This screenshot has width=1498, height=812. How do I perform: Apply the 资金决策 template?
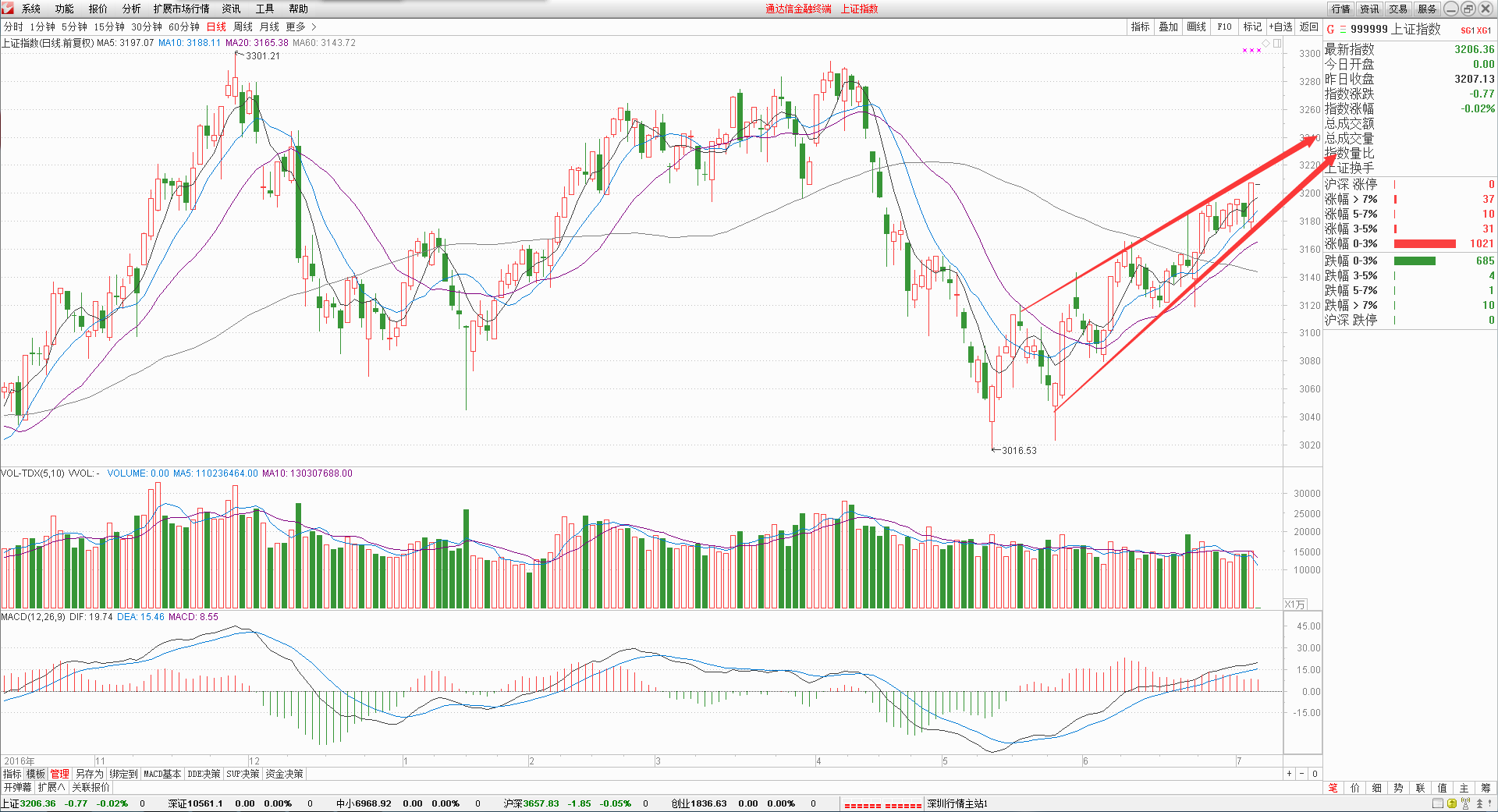[284, 774]
